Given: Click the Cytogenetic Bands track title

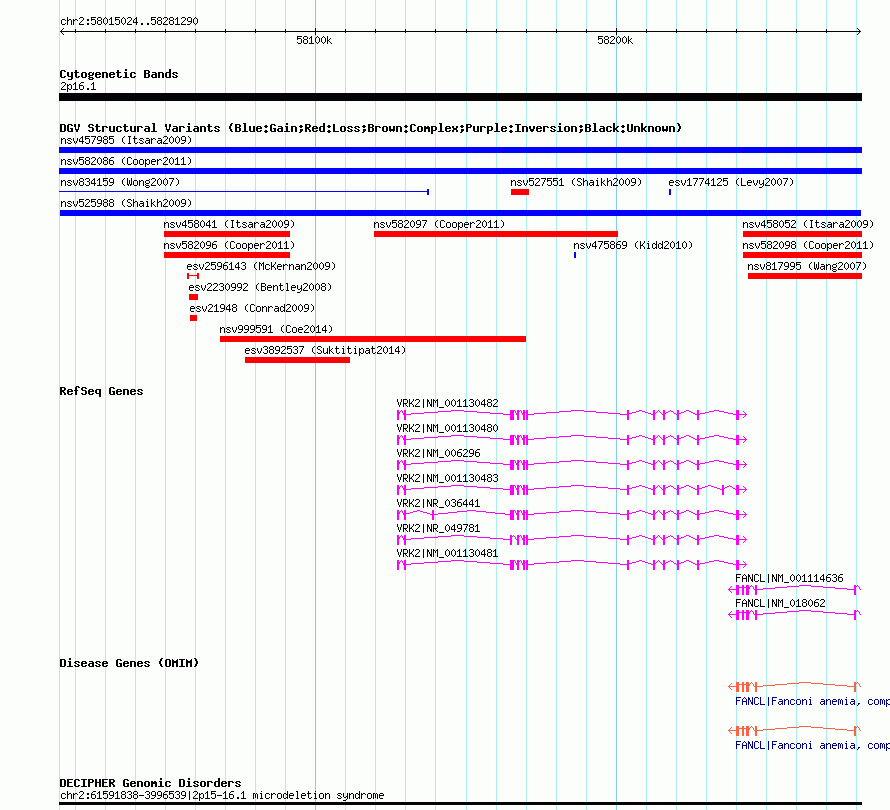Looking at the screenshot, I should [119, 74].
